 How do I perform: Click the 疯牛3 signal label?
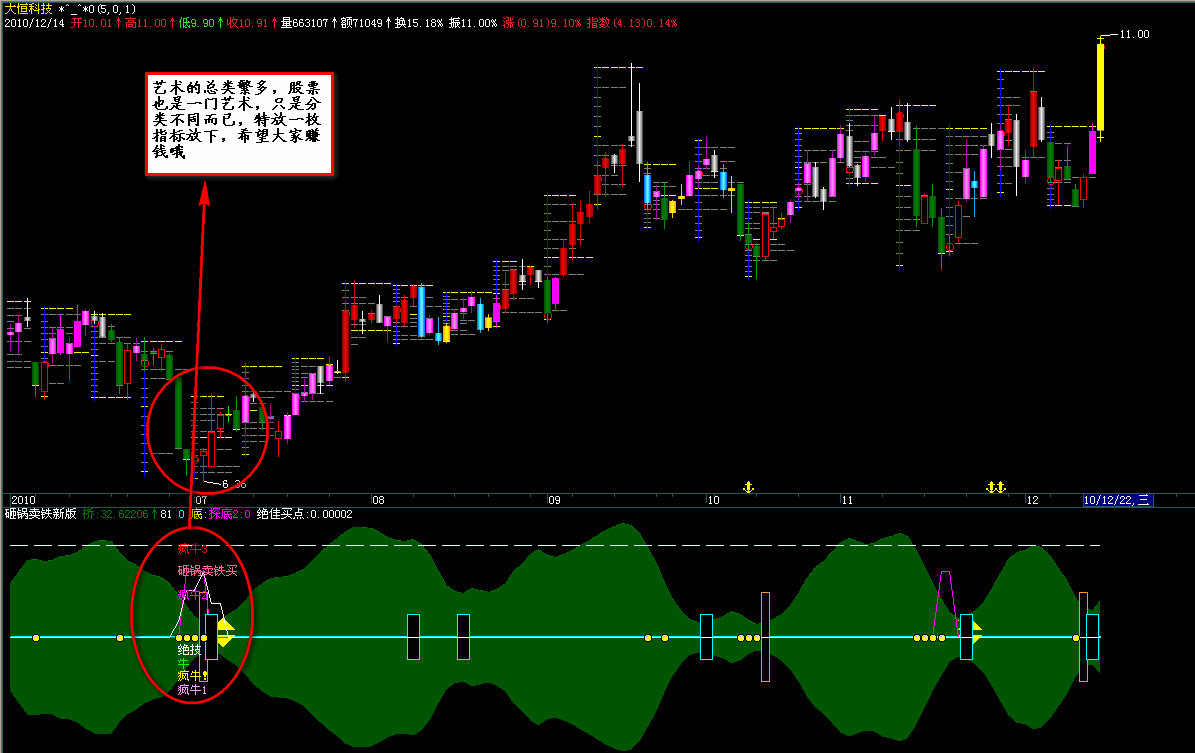(192, 549)
